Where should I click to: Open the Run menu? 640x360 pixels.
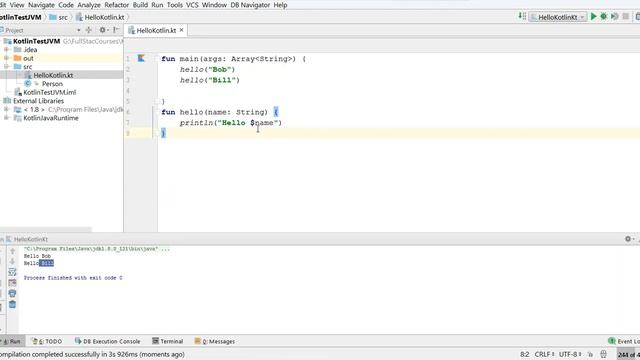[x=157, y=5]
